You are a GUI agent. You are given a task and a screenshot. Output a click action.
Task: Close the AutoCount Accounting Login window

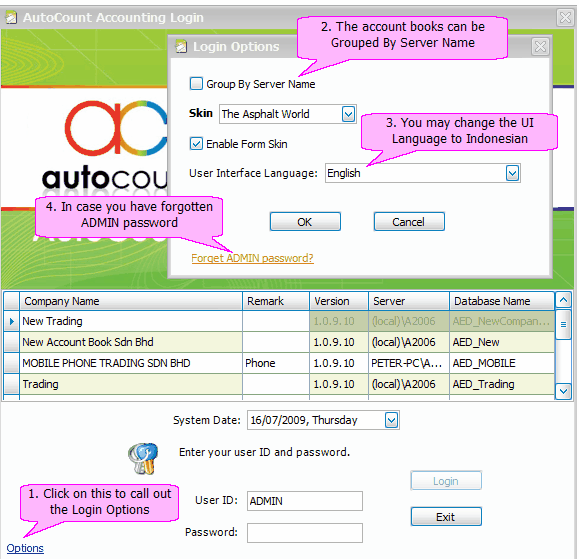[565, 17]
